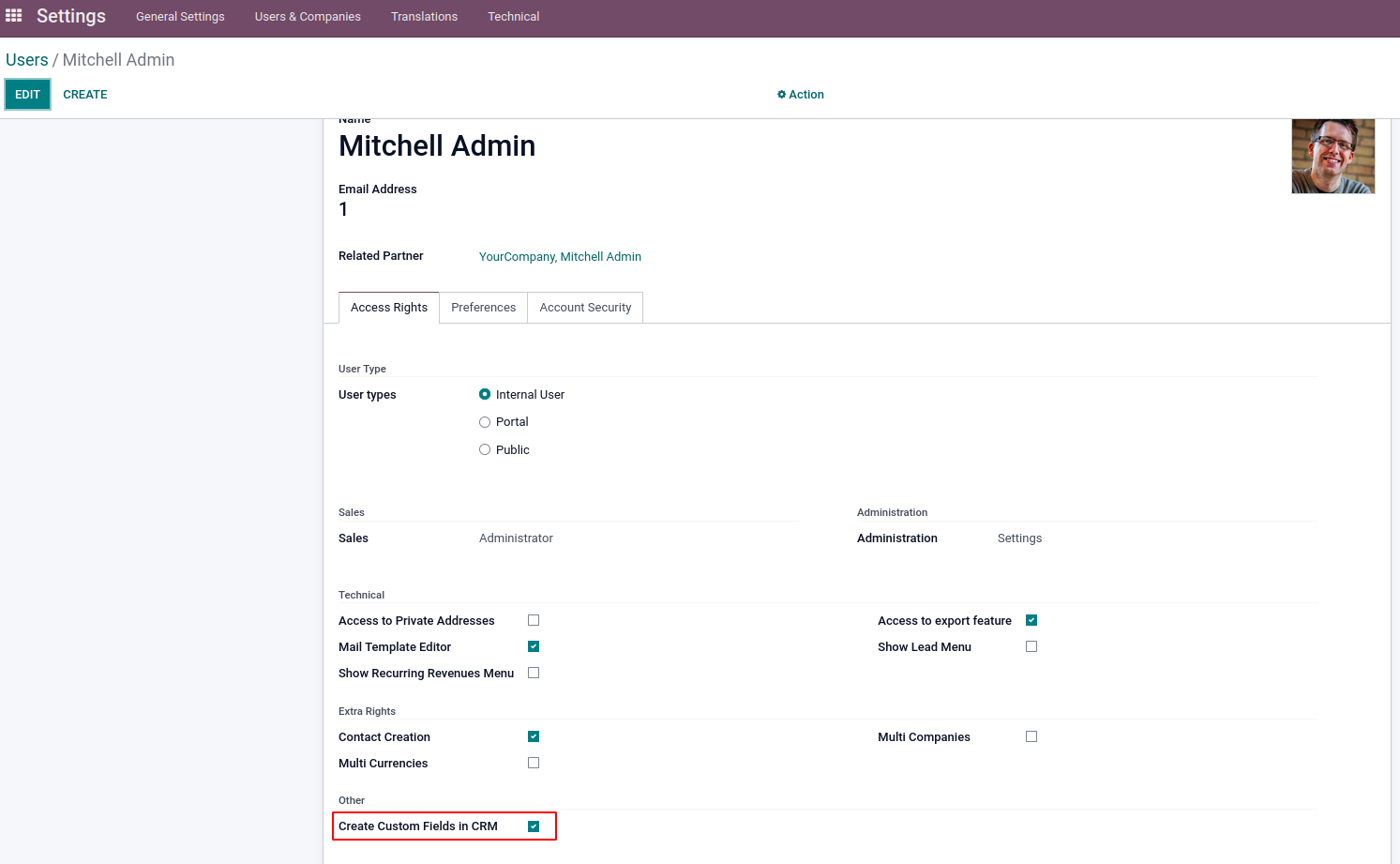Open the Users & Companies menu
Screen dimensions: 1400x864
tap(308, 17)
